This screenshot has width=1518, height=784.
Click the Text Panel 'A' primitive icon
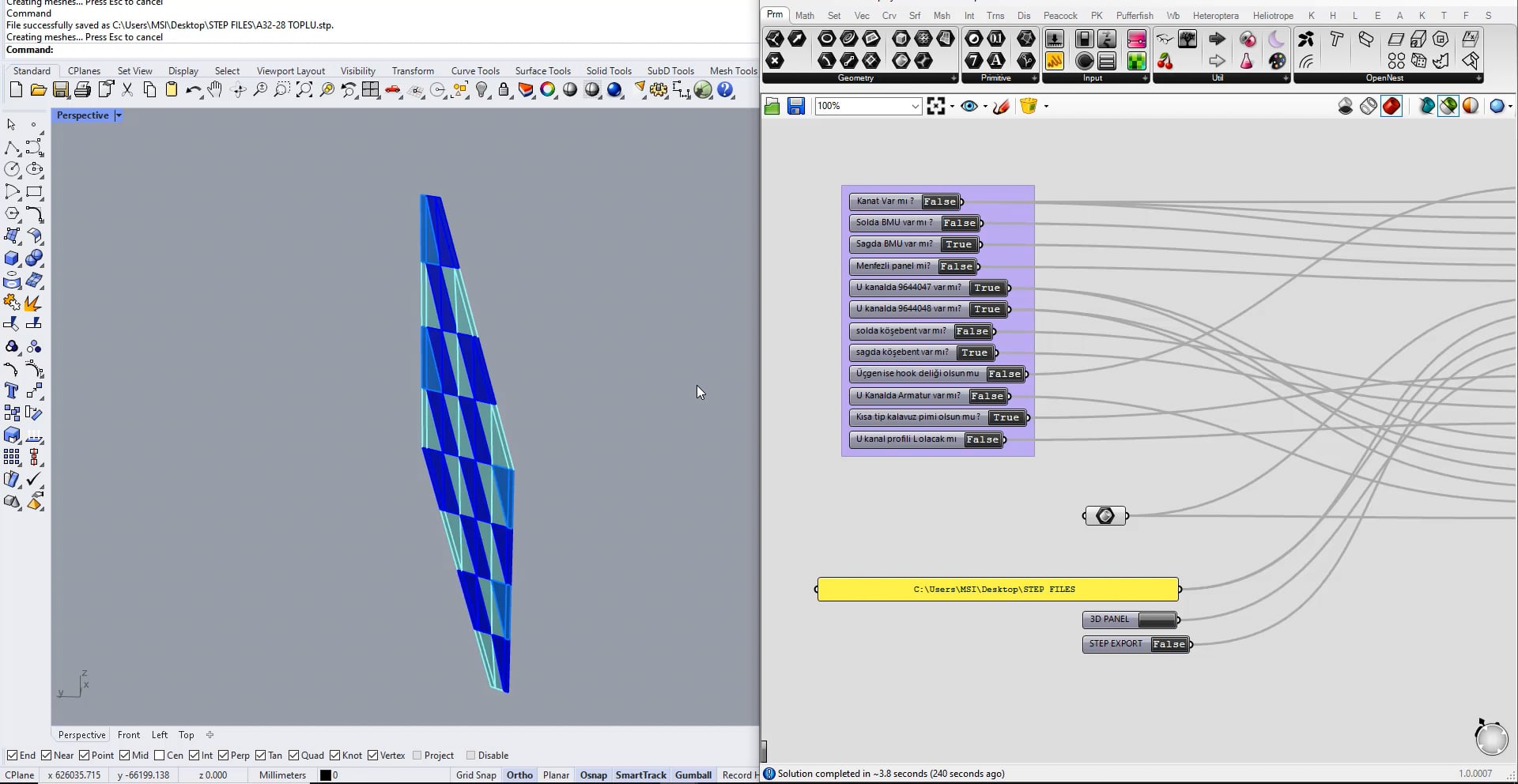(x=996, y=61)
